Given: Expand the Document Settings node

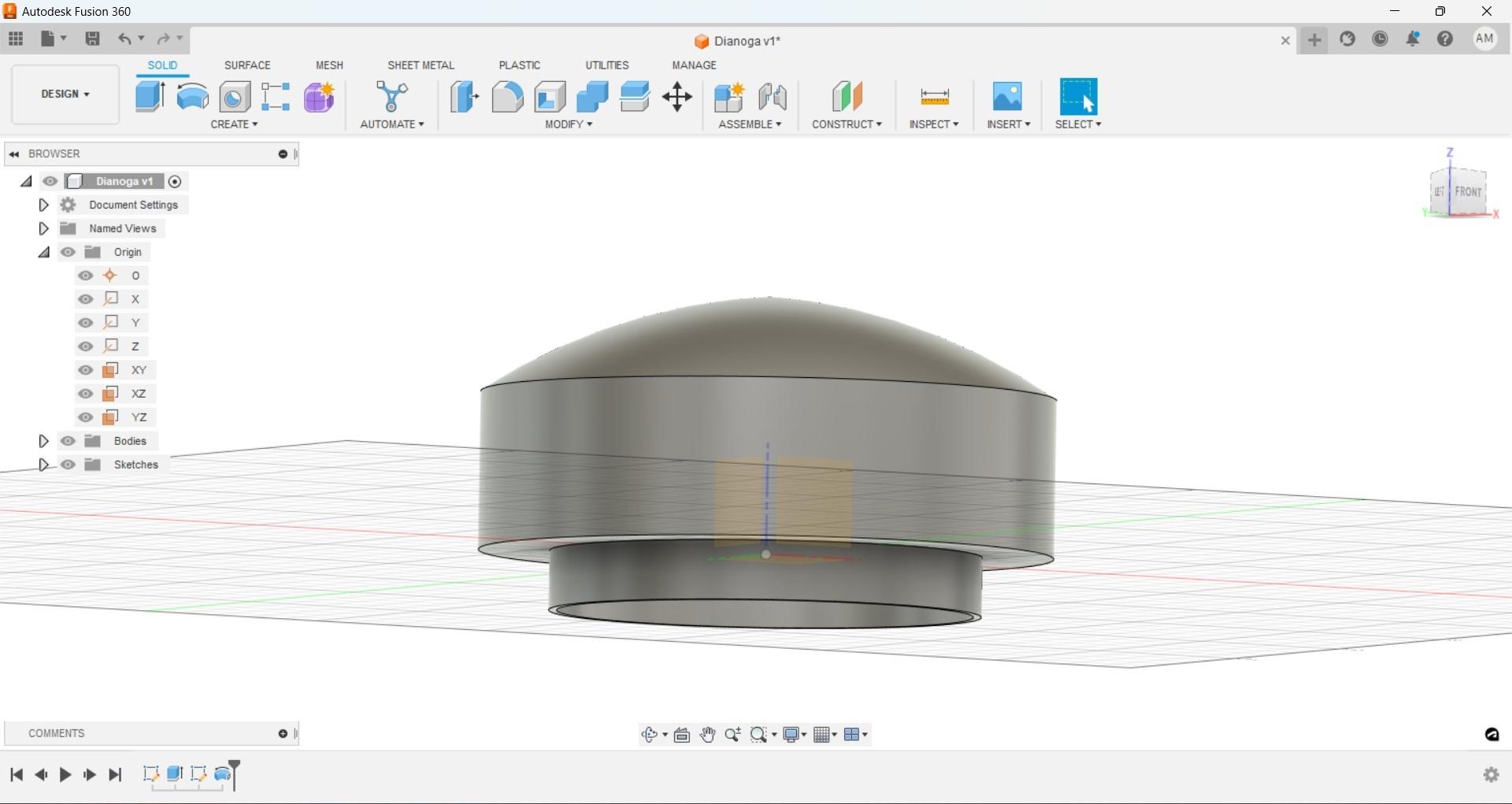Looking at the screenshot, I should 44,205.
